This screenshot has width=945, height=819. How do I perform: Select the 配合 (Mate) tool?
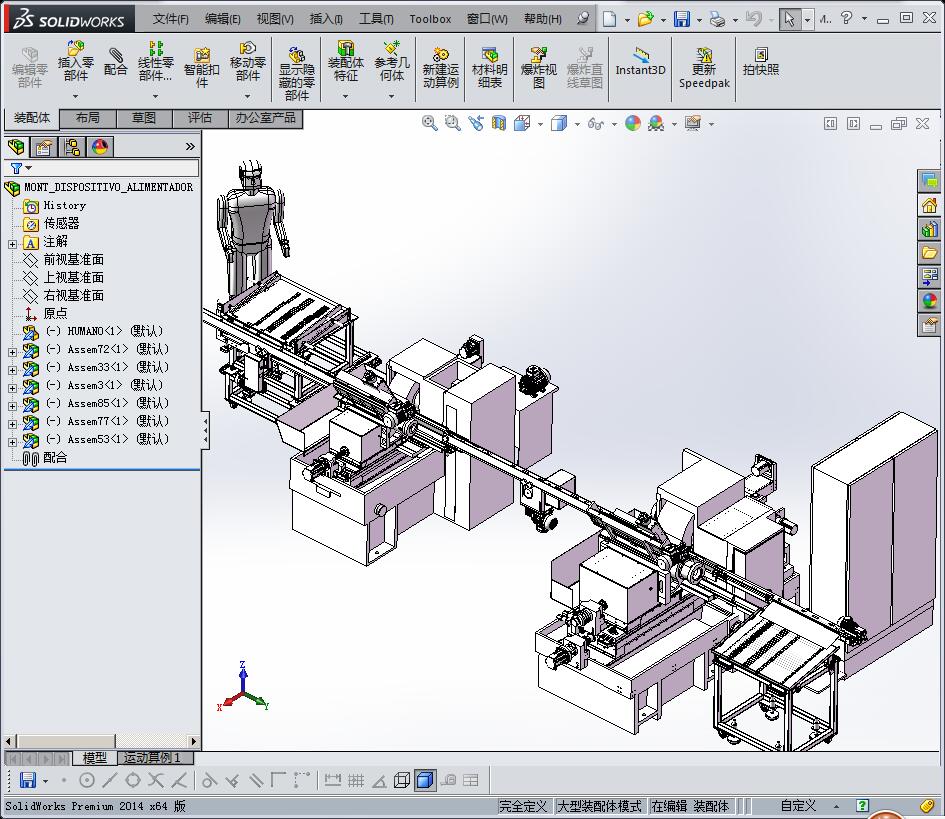coord(116,59)
